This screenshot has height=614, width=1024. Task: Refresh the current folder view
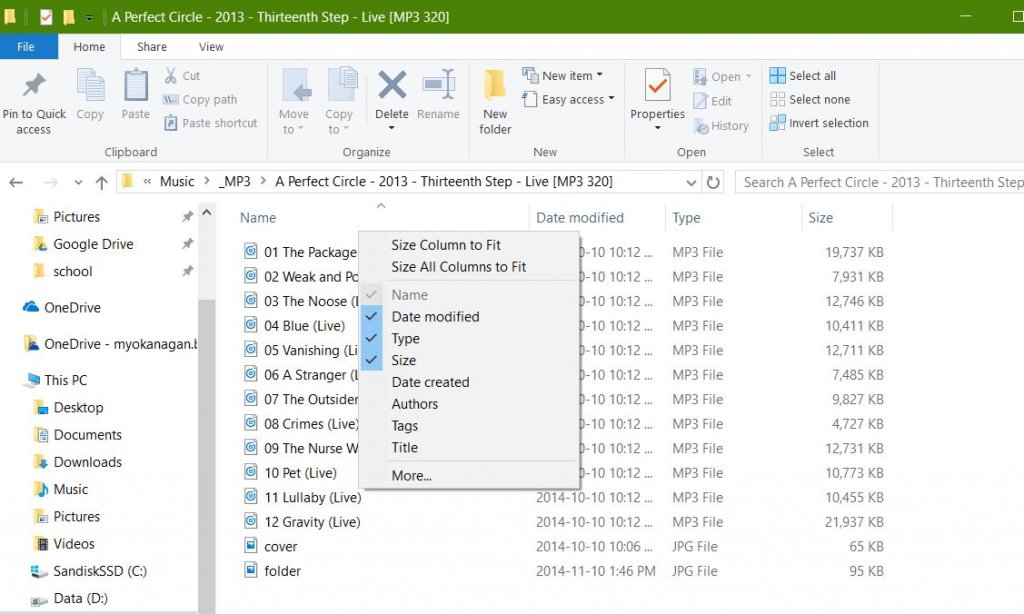[x=713, y=182]
